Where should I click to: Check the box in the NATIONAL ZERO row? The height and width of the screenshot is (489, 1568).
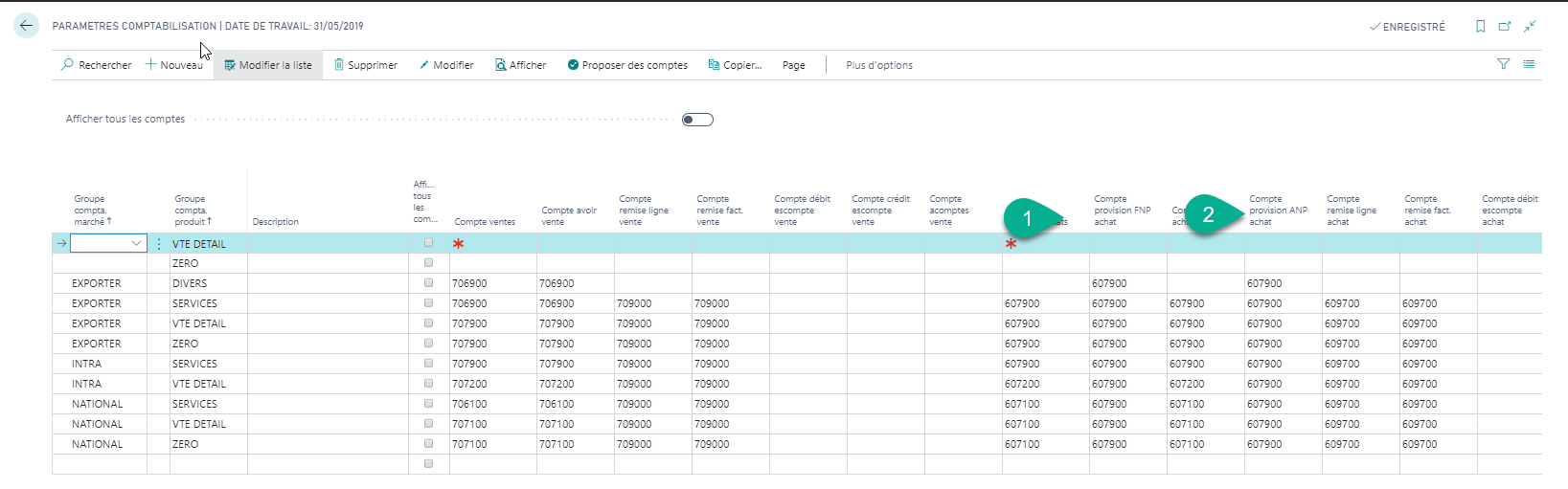pyautogui.click(x=428, y=444)
